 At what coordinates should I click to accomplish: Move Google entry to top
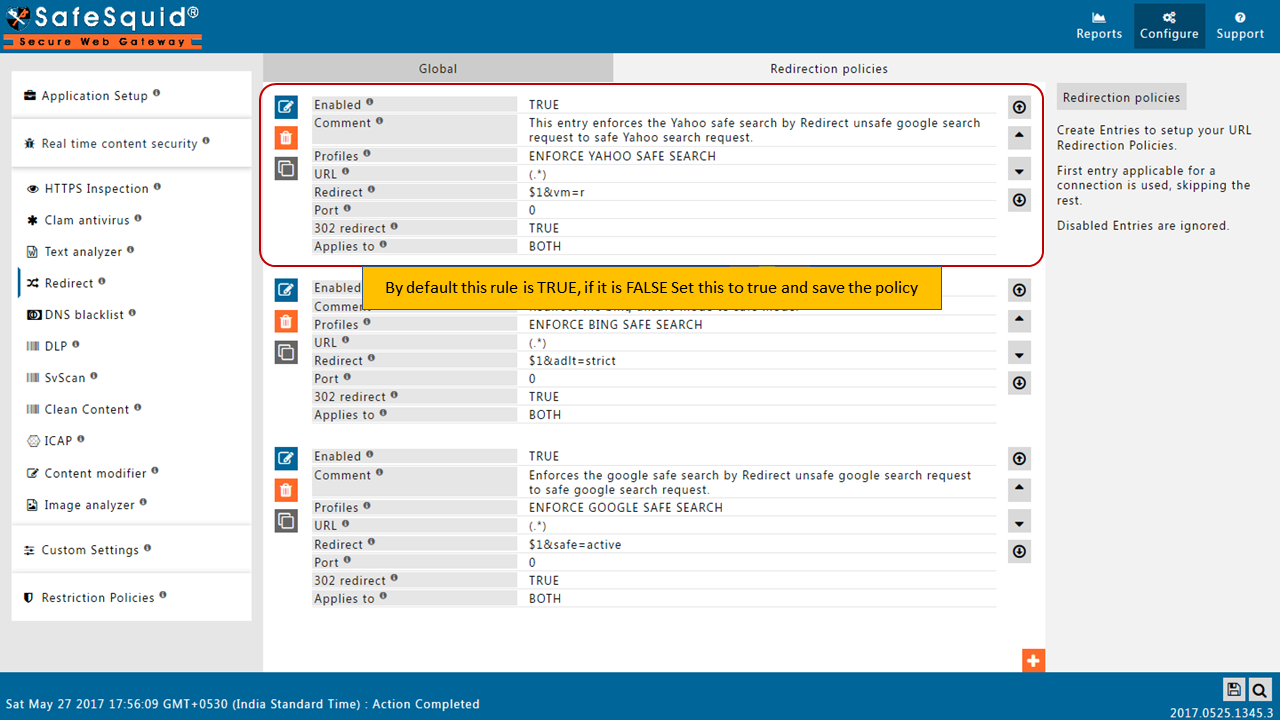coord(1019,459)
